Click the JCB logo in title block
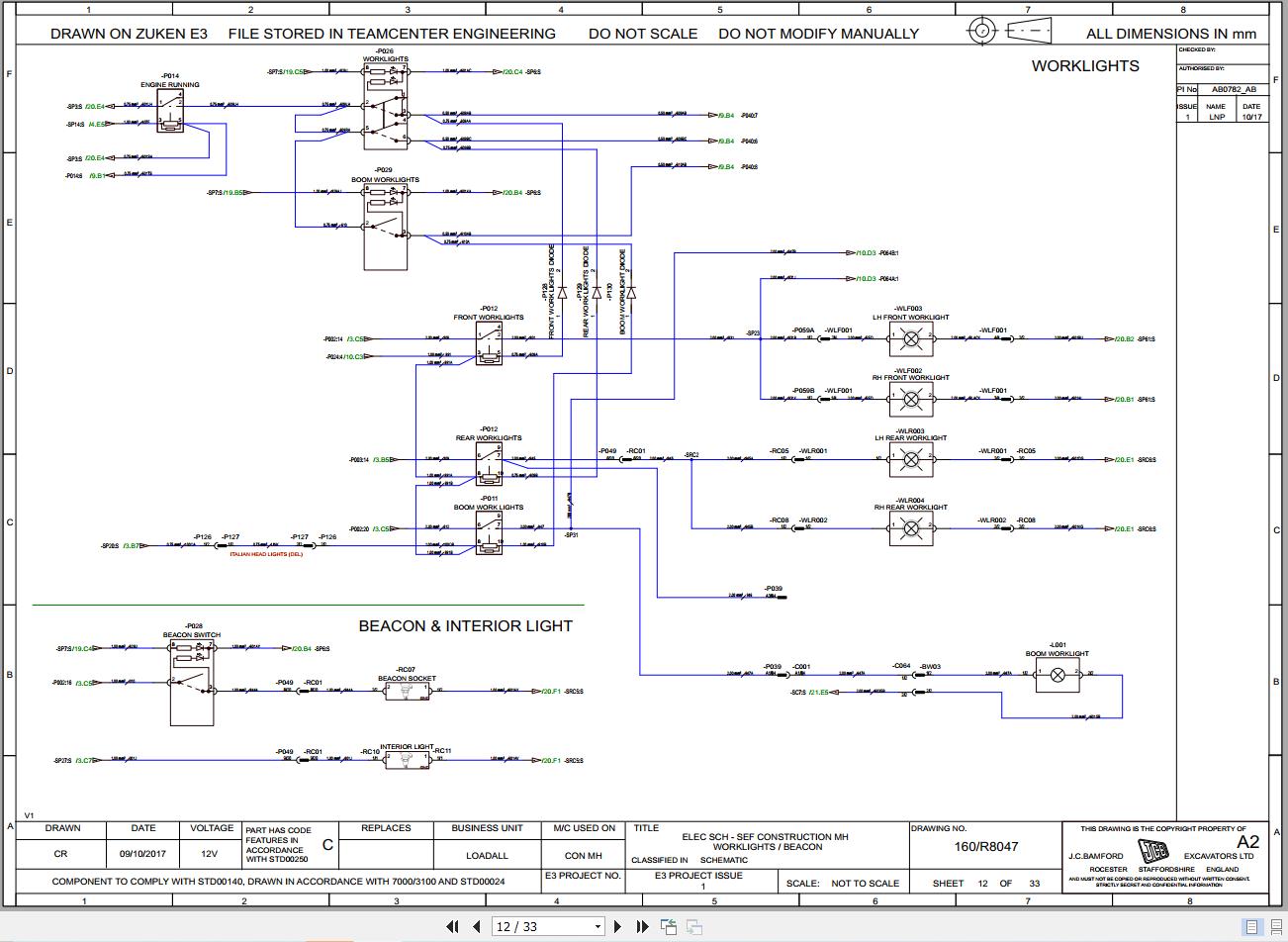1288x942 pixels. tap(1153, 850)
